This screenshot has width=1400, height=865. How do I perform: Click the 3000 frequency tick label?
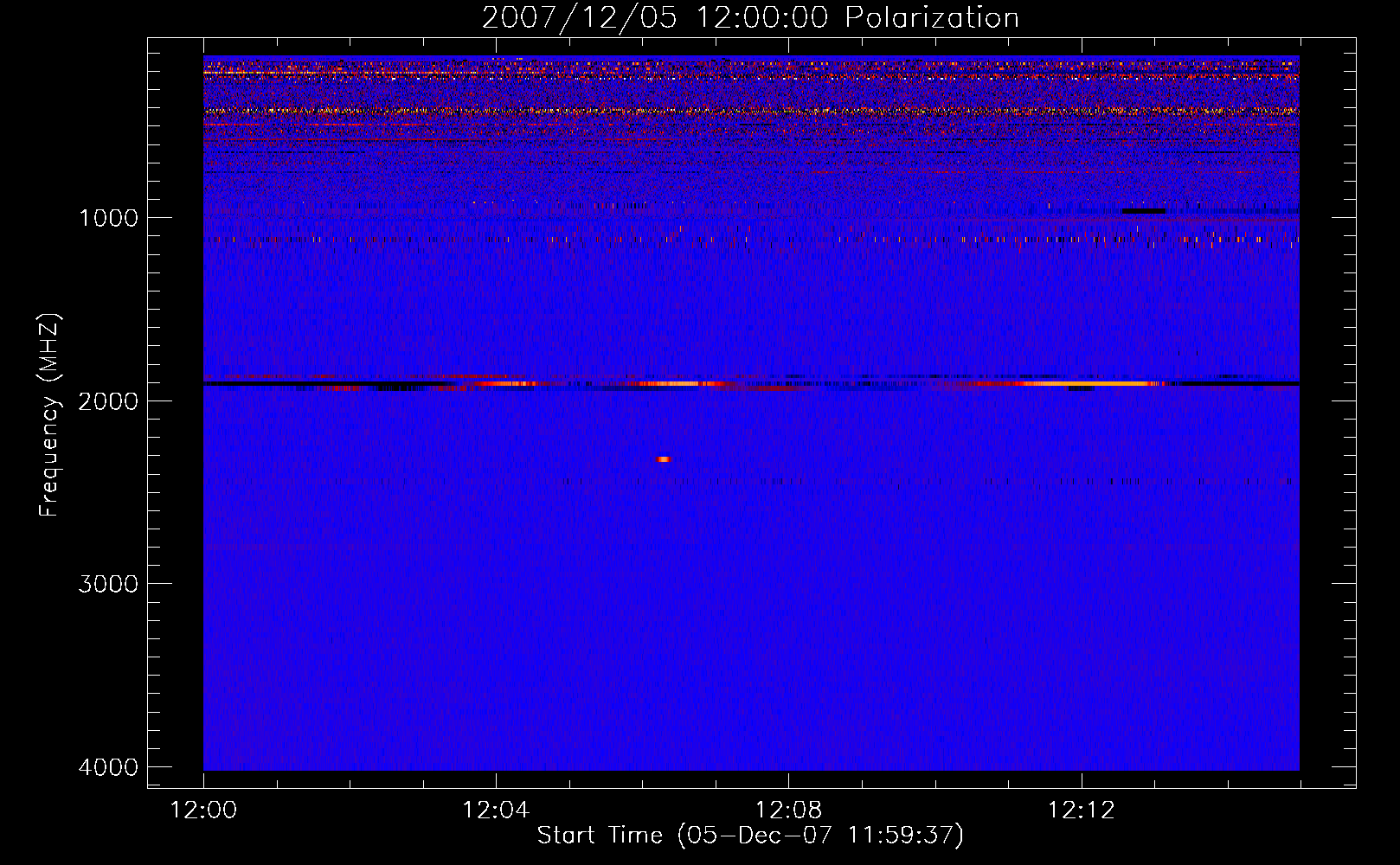(108, 584)
